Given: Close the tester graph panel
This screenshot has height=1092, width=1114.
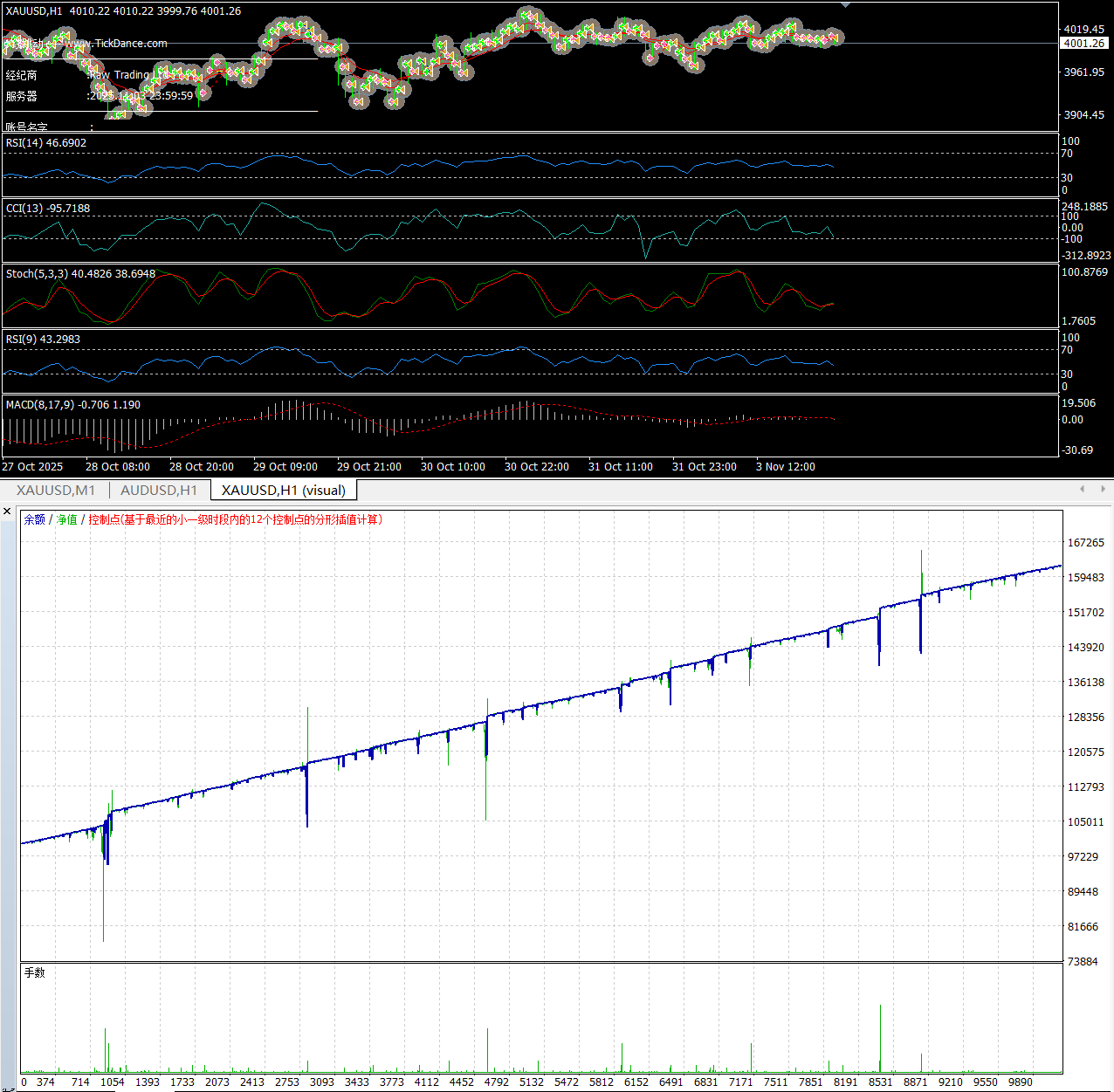Looking at the screenshot, I should (7, 512).
